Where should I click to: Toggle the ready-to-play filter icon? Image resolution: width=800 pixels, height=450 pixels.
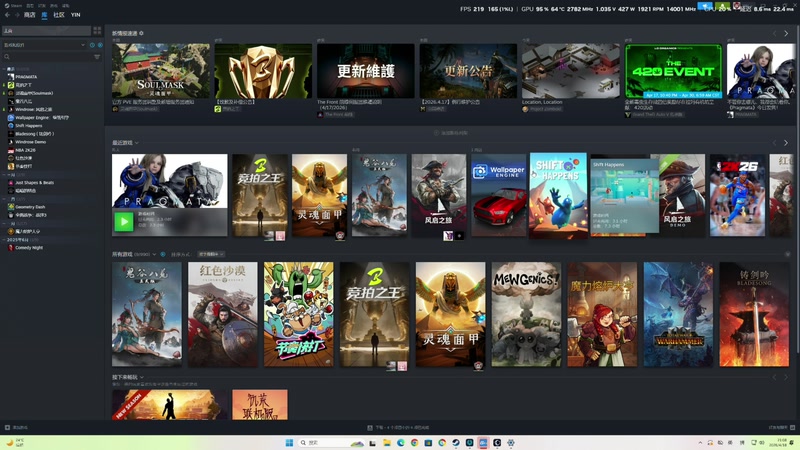(100, 45)
